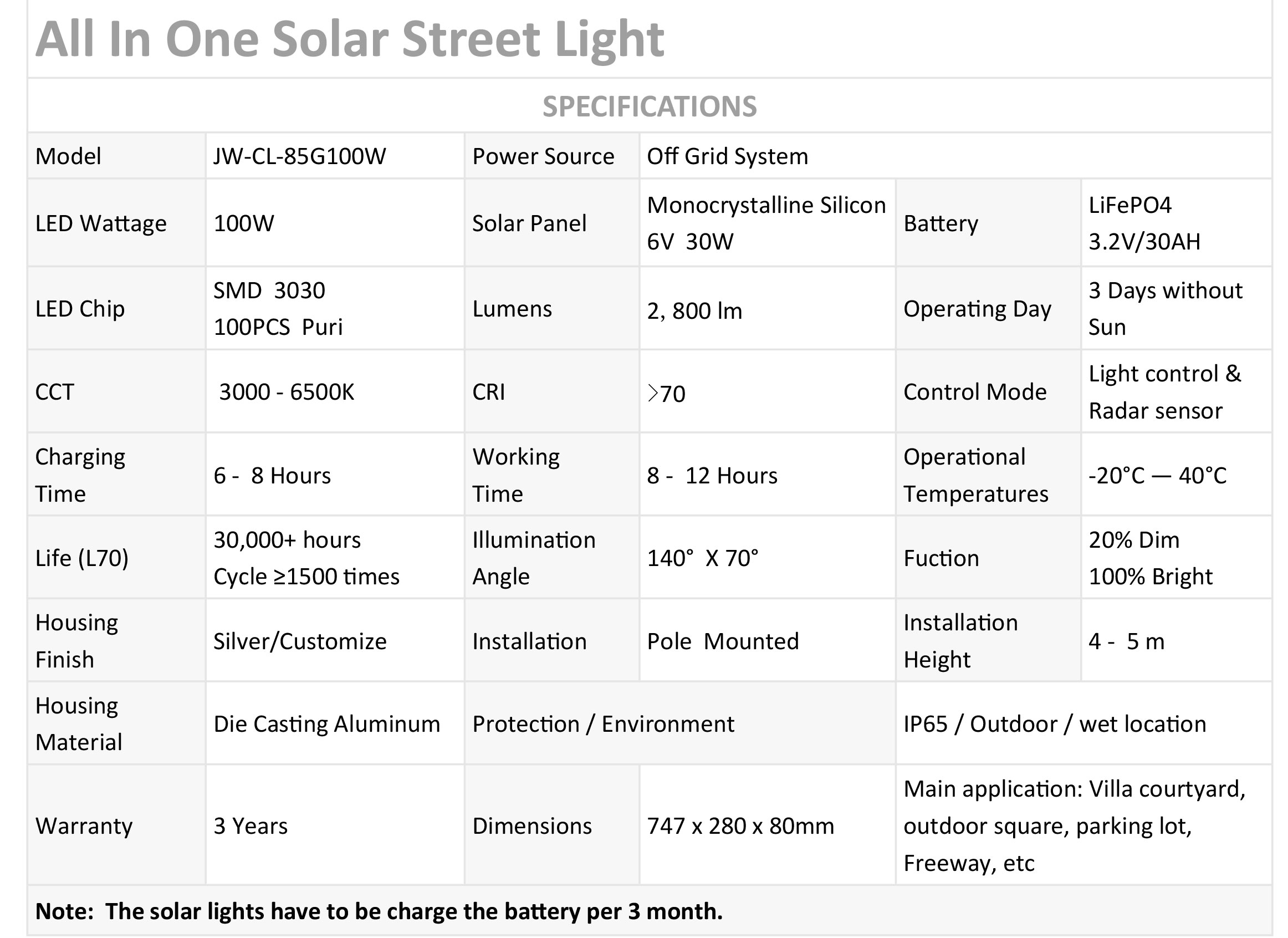Click the "Silver/Customize" housing finish value
This screenshot has width=1288, height=938.
300,641
